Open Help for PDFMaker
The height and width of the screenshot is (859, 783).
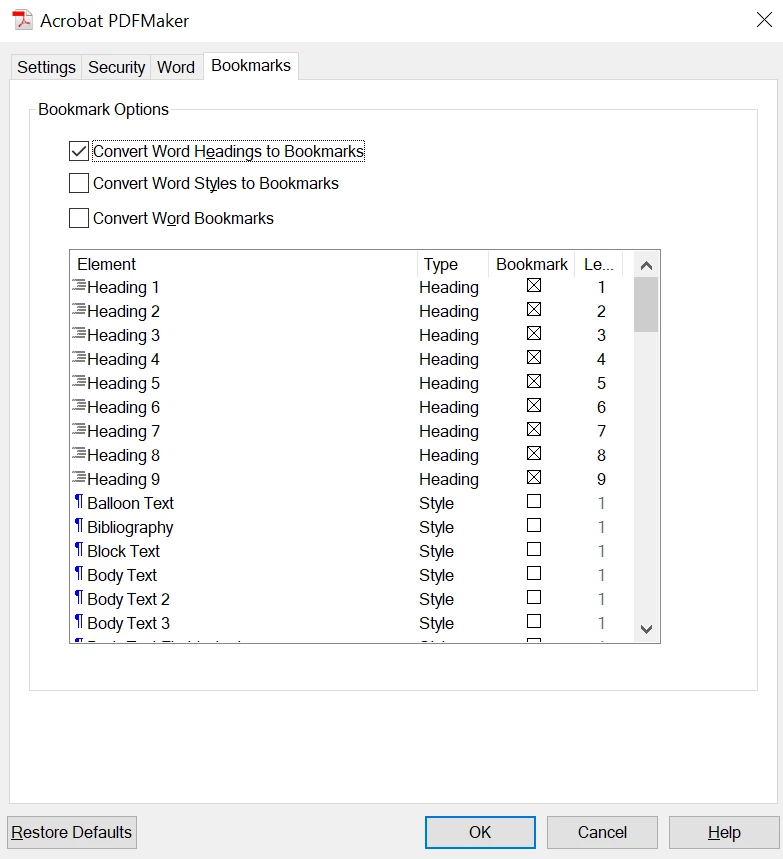coord(724,832)
